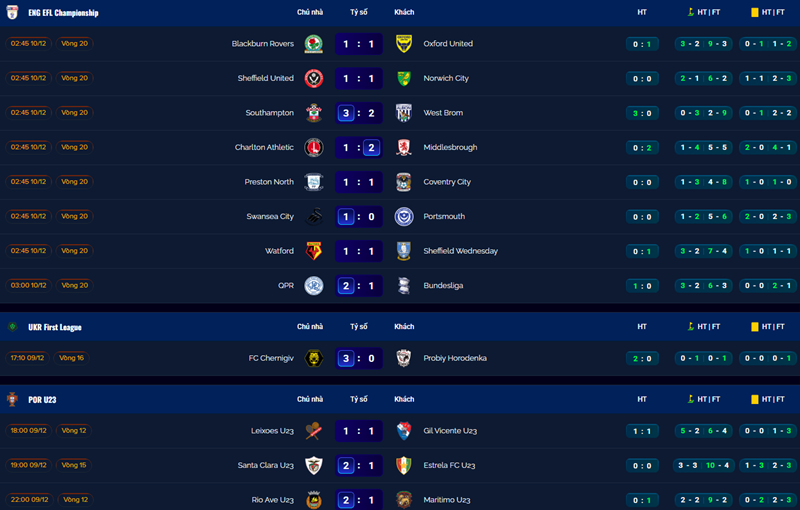Click the Watford club badge
800x510 pixels.
[x=314, y=251]
